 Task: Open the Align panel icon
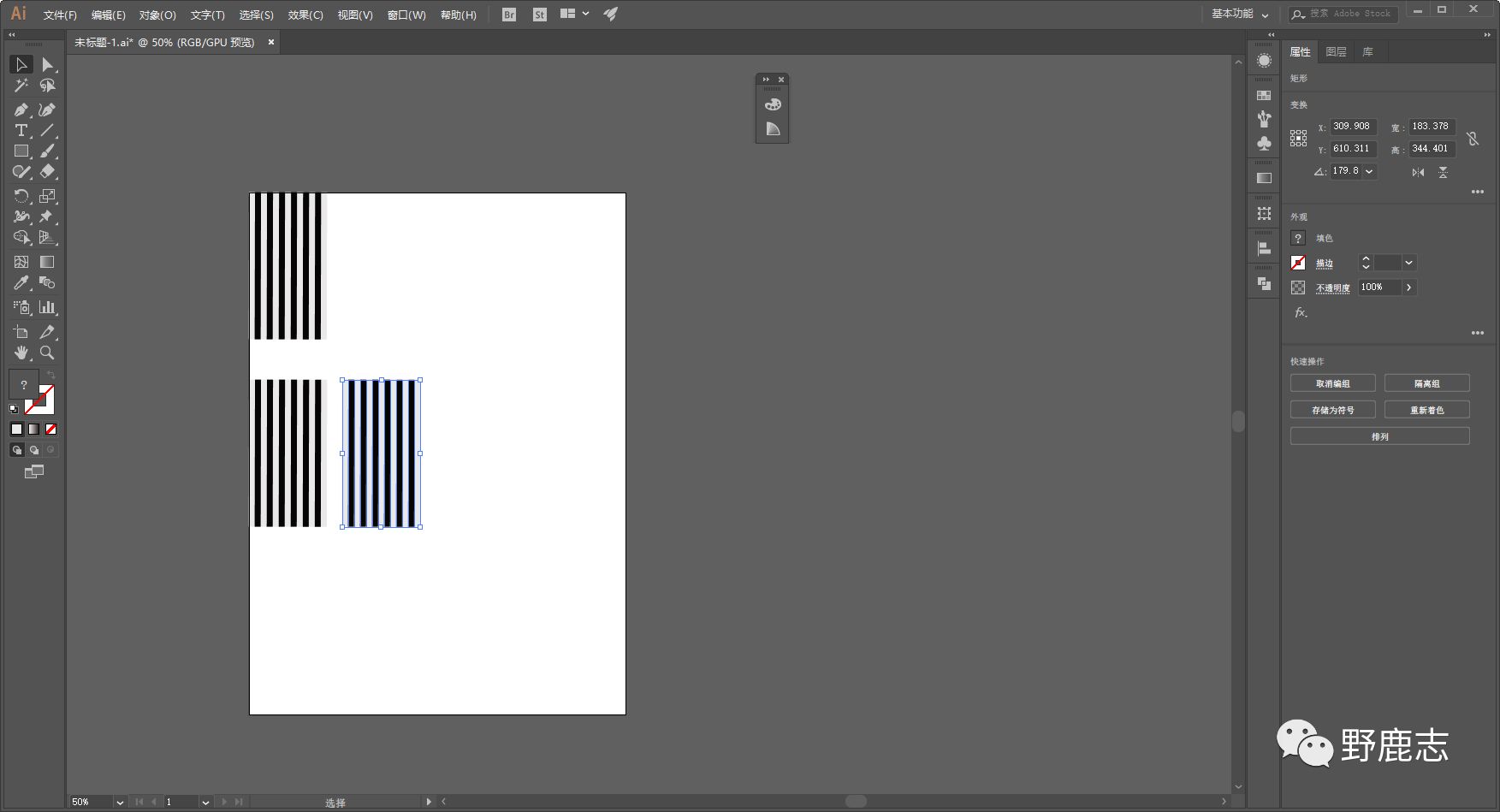point(1264,248)
